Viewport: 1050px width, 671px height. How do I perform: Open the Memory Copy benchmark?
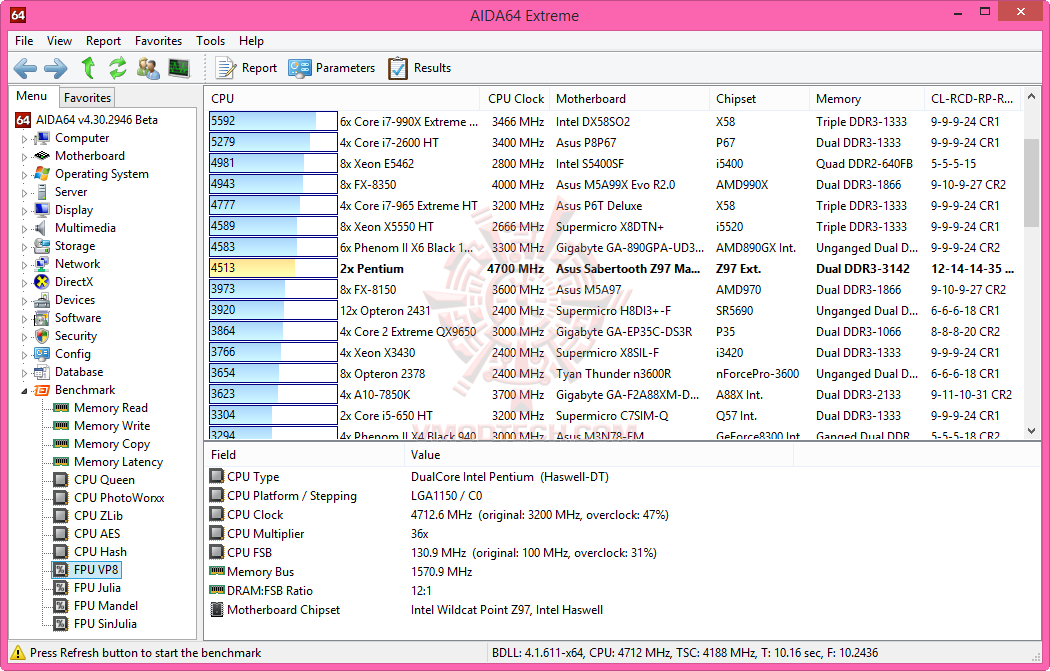coord(112,444)
